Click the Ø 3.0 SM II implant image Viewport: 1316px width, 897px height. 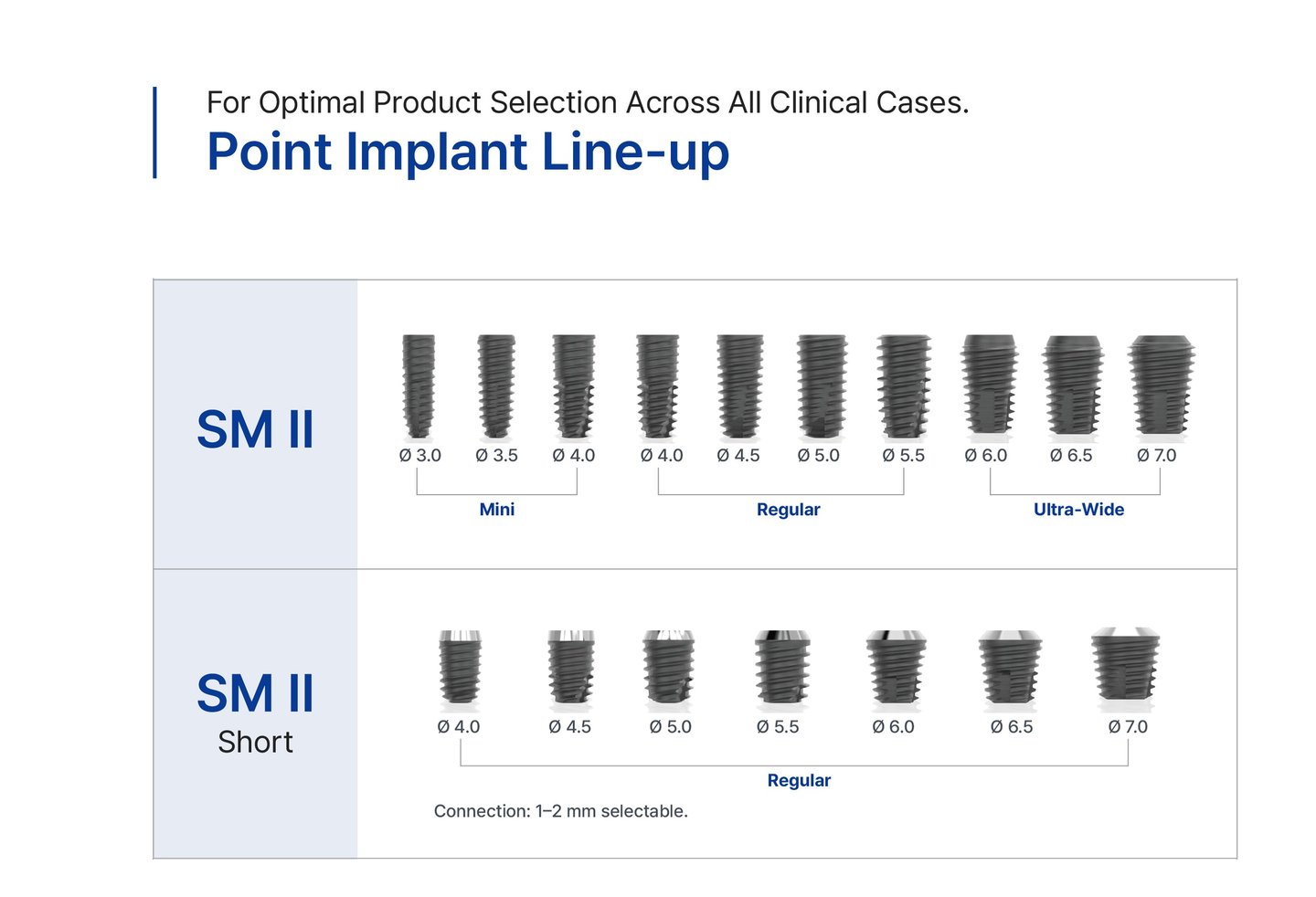click(x=419, y=386)
